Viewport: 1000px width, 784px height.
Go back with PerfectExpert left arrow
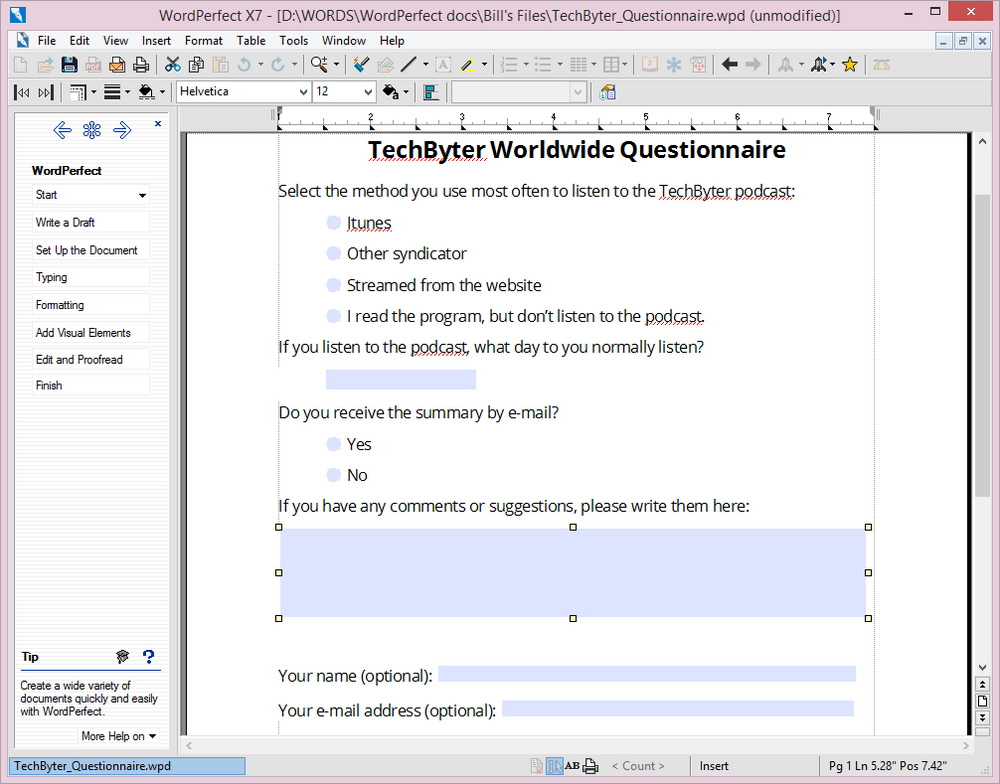click(62, 130)
